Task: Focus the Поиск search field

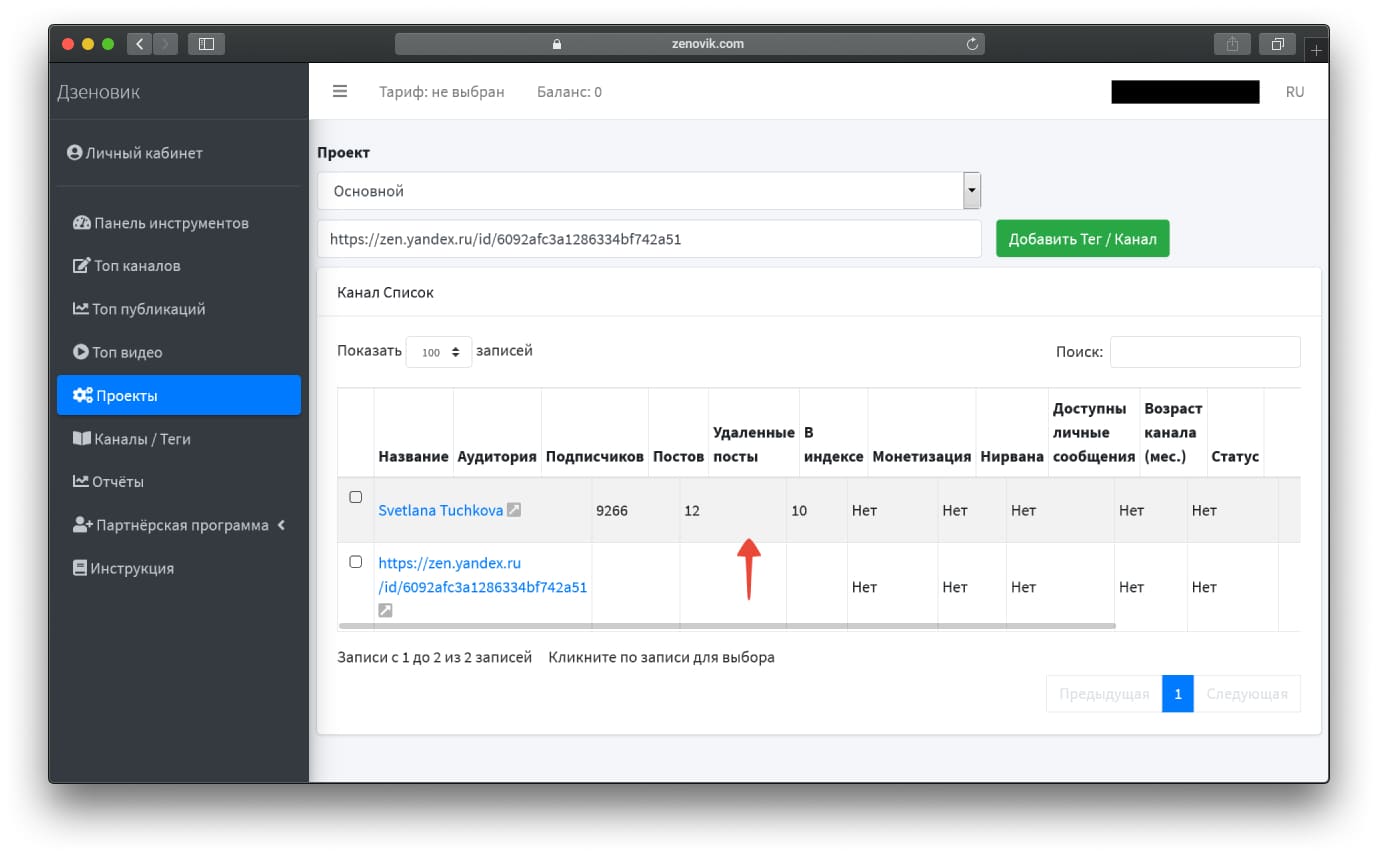Action: pyautogui.click(x=1205, y=352)
